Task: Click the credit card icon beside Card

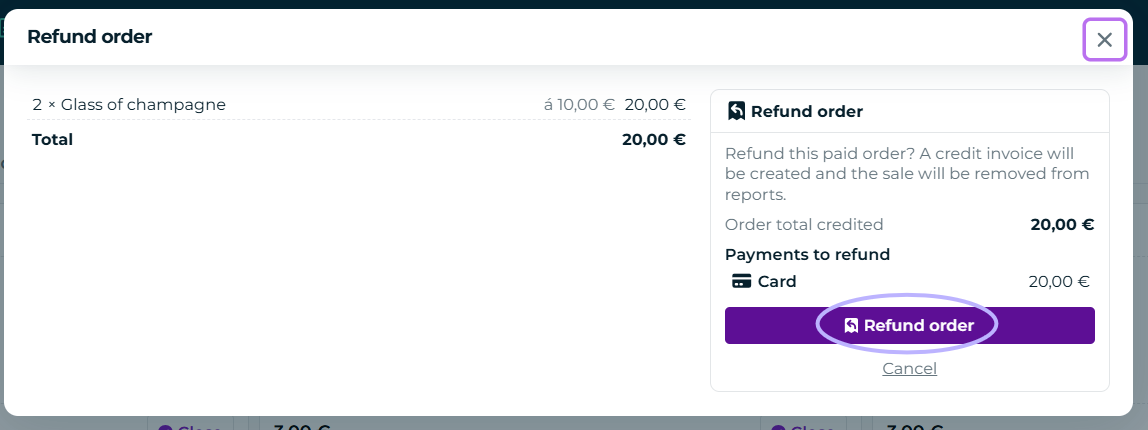Action: pyautogui.click(x=742, y=281)
